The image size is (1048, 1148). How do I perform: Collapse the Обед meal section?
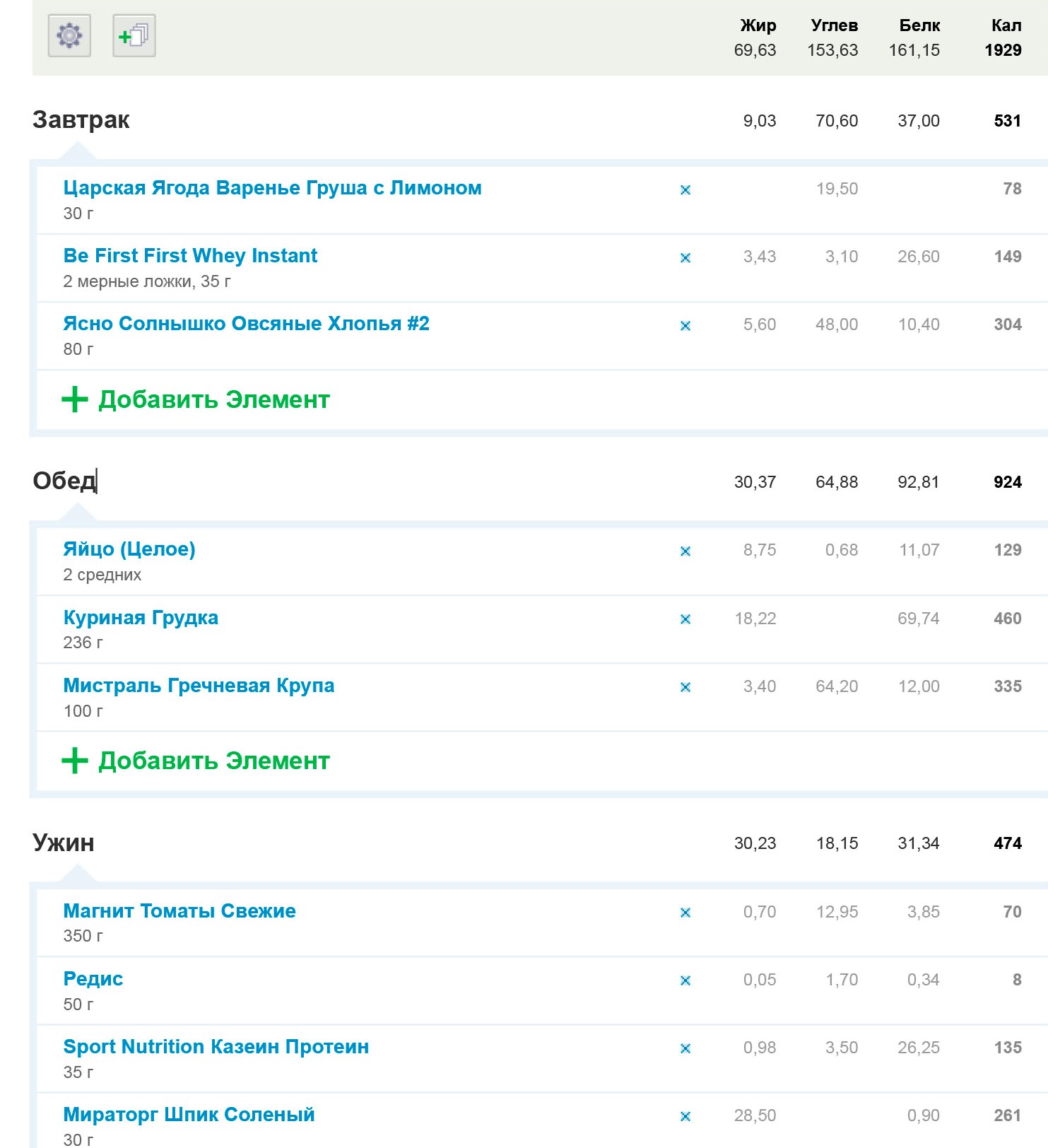(x=64, y=481)
